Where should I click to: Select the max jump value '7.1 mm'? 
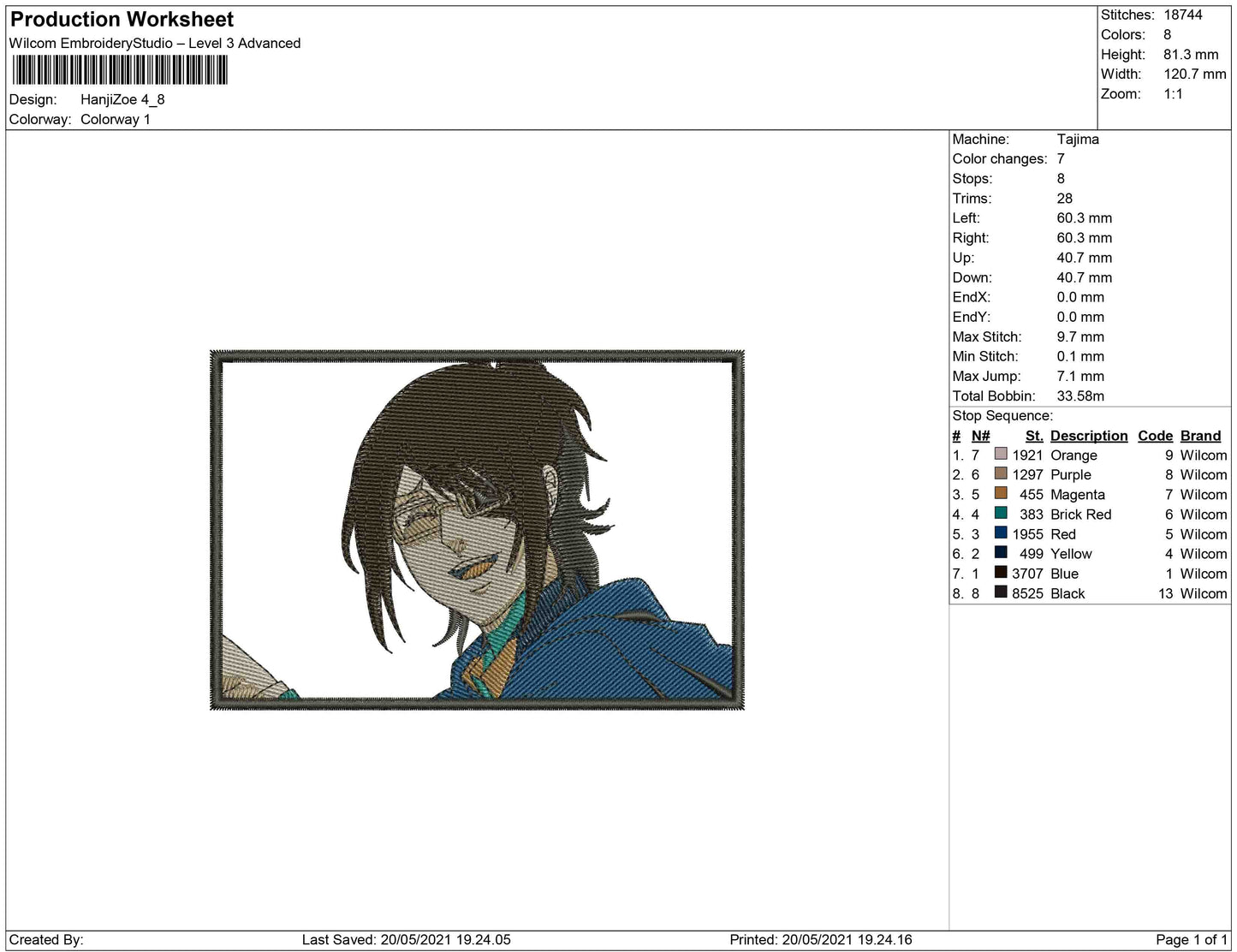(1080, 376)
